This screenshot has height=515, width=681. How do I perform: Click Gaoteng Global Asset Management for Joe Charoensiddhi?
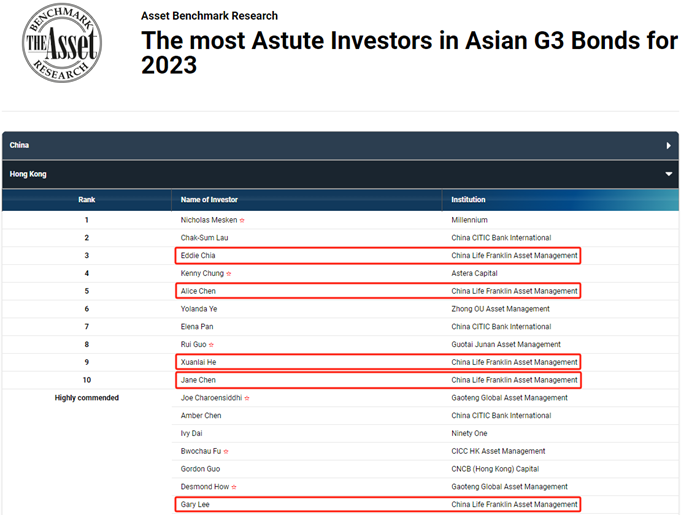click(x=509, y=398)
